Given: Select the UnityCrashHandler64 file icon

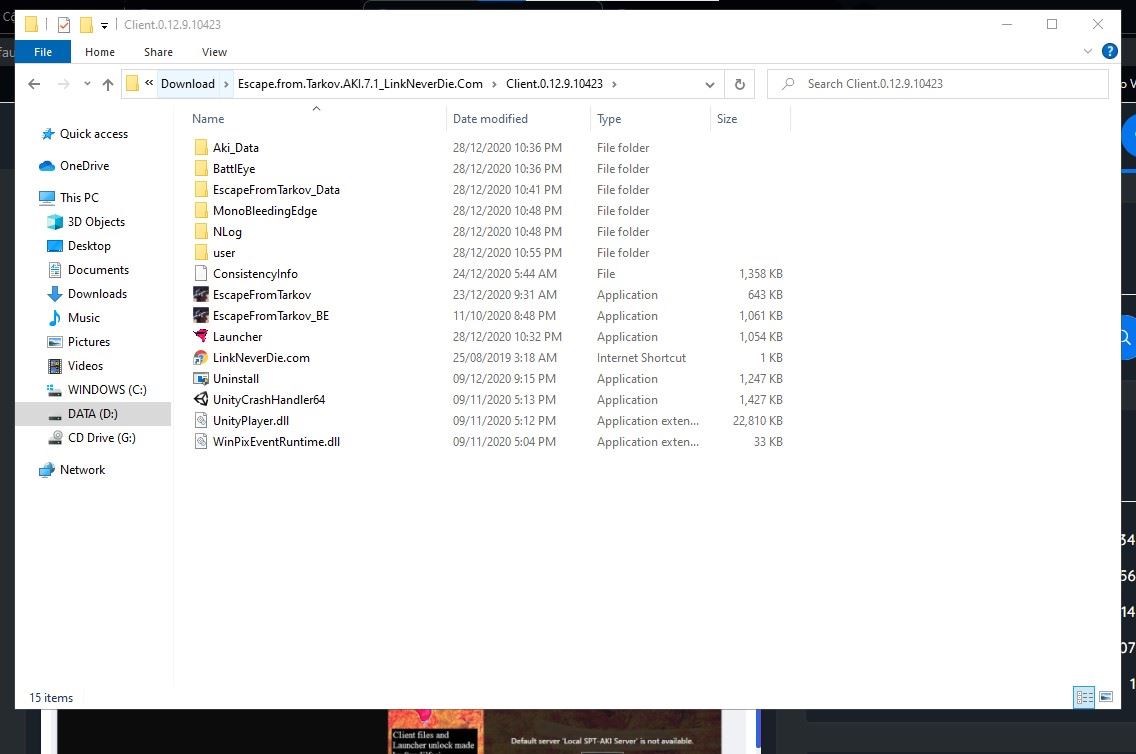Looking at the screenshot, I should [x=202, y=400].
